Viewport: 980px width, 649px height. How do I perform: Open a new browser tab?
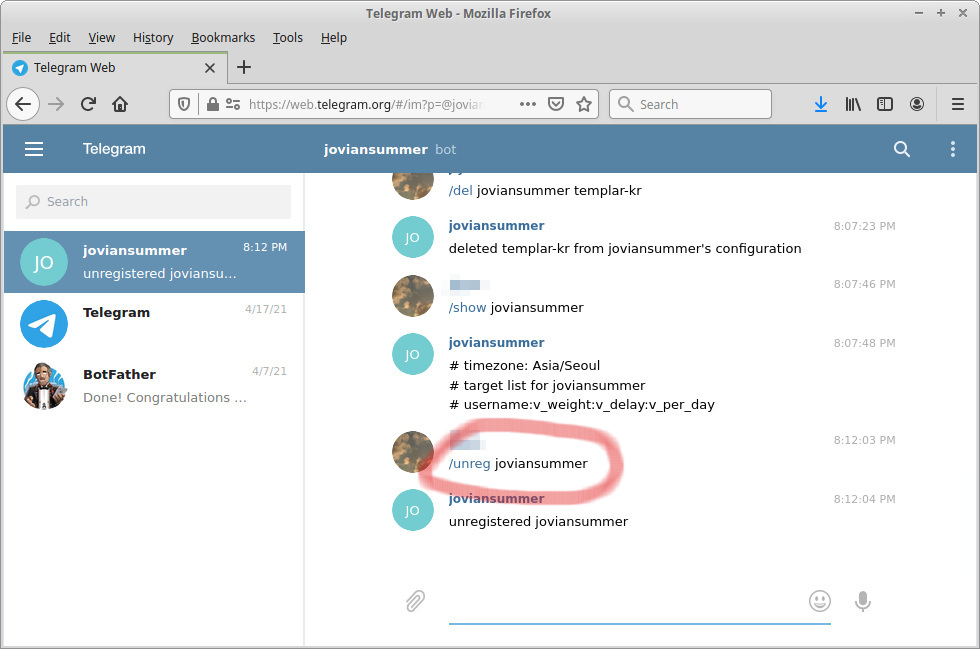pyautogui.click(x=244, y=67)
